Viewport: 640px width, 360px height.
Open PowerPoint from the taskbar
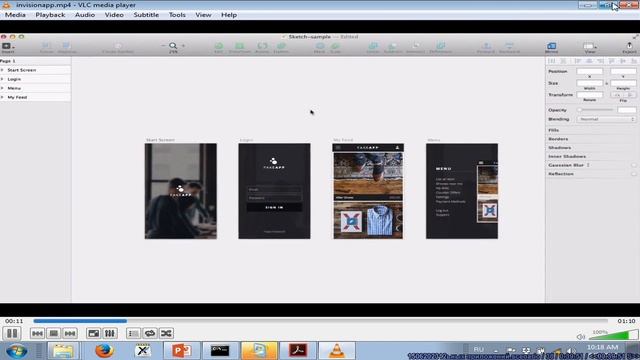click(182, 351)
